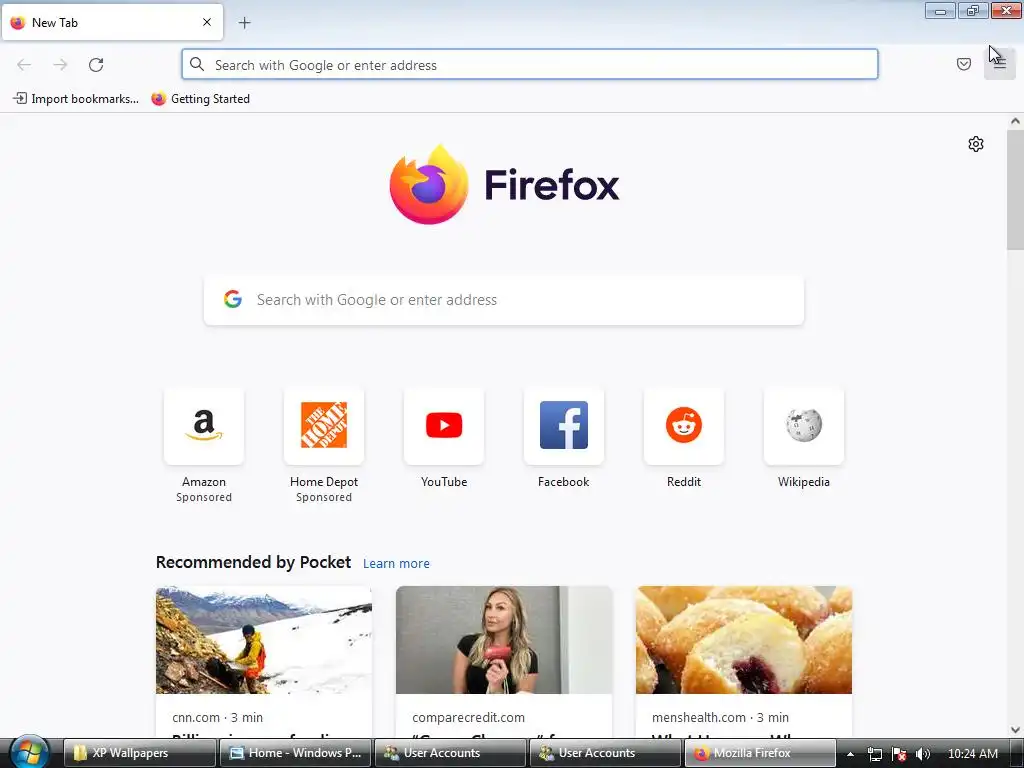This screenshot has height=768, width=1024.
Task: Click the Recommended by Pocket heading
Action: 253,562
